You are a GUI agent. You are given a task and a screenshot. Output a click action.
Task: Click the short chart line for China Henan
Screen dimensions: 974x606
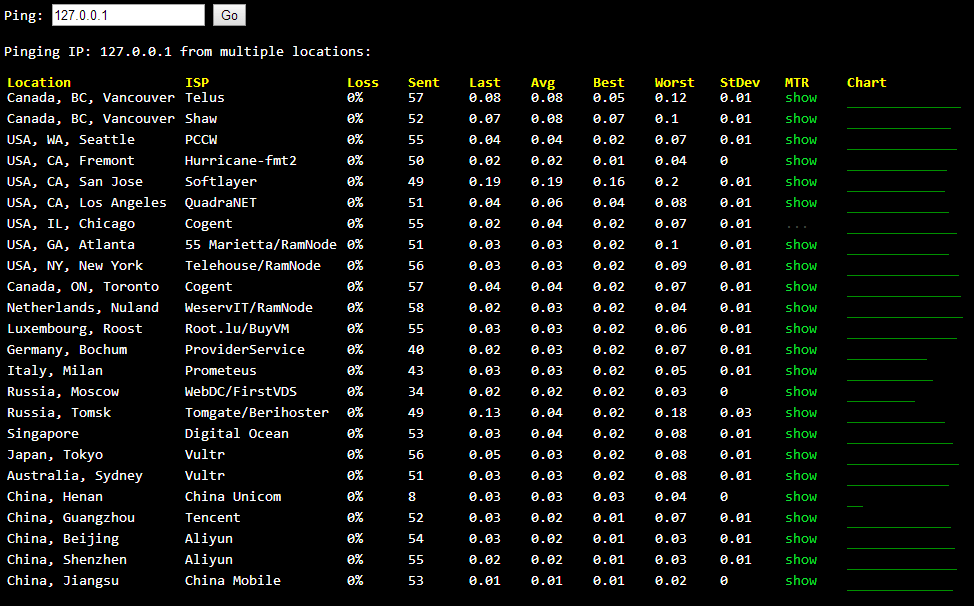click(855, 506)
